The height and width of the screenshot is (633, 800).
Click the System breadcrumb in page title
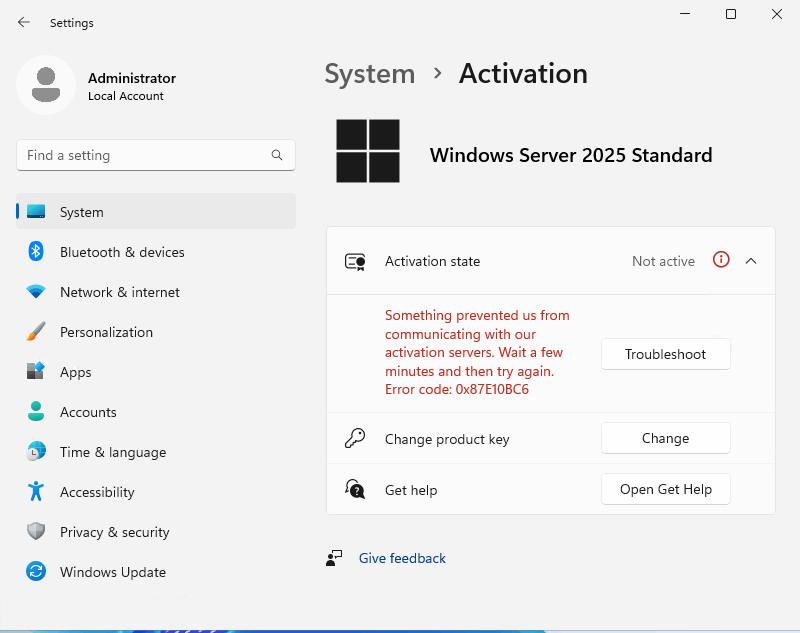[370, 74]
